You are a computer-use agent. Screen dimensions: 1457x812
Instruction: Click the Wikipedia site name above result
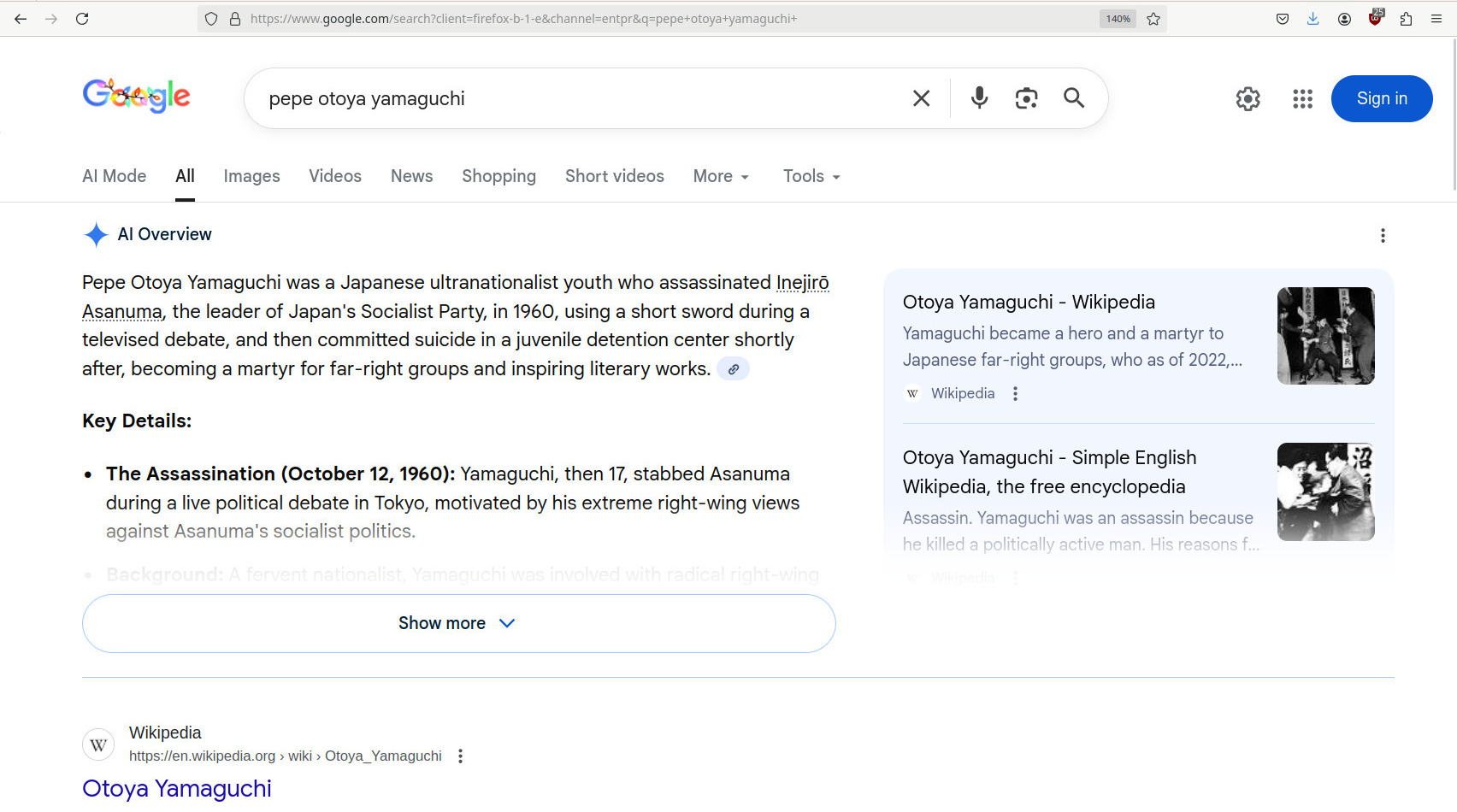coord(165,733)
